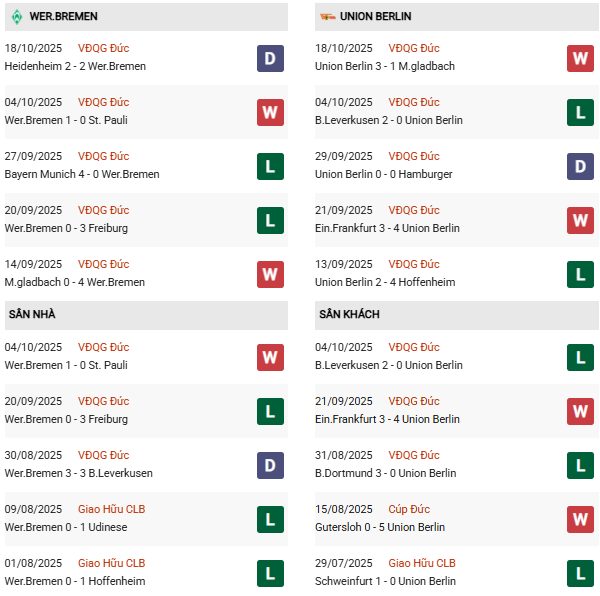Open the Wer.Bremen 0 - 1 Hoffenheim match
600x596 pixels.
pos(75,581)
